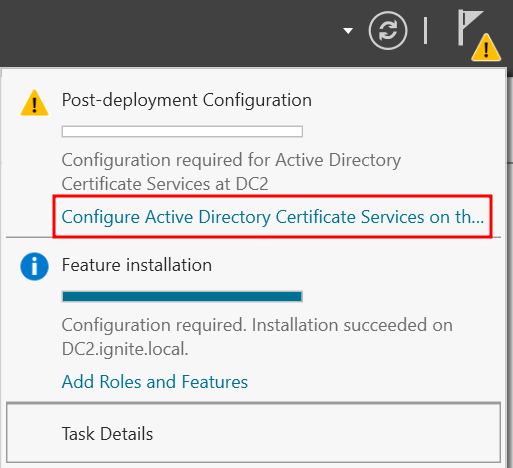Screen dimensions: 513x468
Task: Click the filled Feature installation progress bar
Action: click(x=182, y=296)
